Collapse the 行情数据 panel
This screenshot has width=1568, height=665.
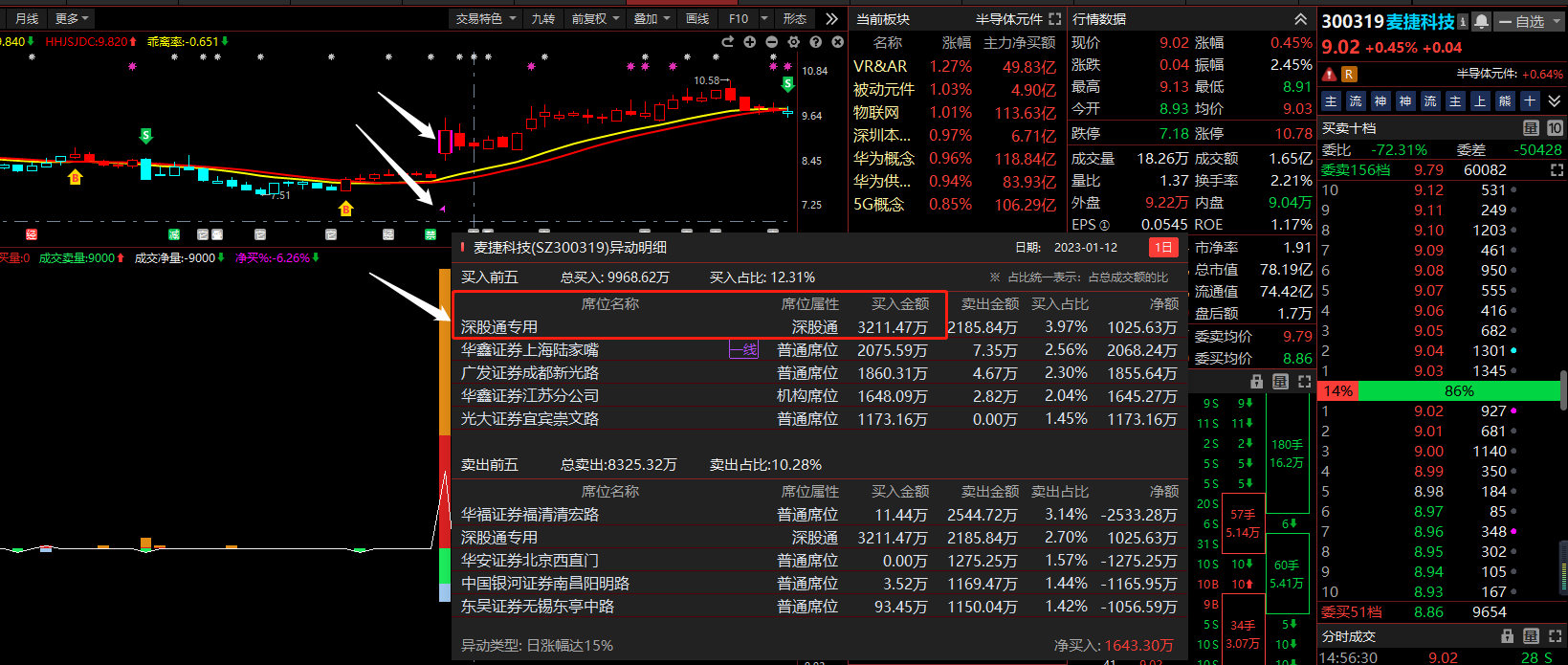pyautogui.click(x=1300, y=19)
